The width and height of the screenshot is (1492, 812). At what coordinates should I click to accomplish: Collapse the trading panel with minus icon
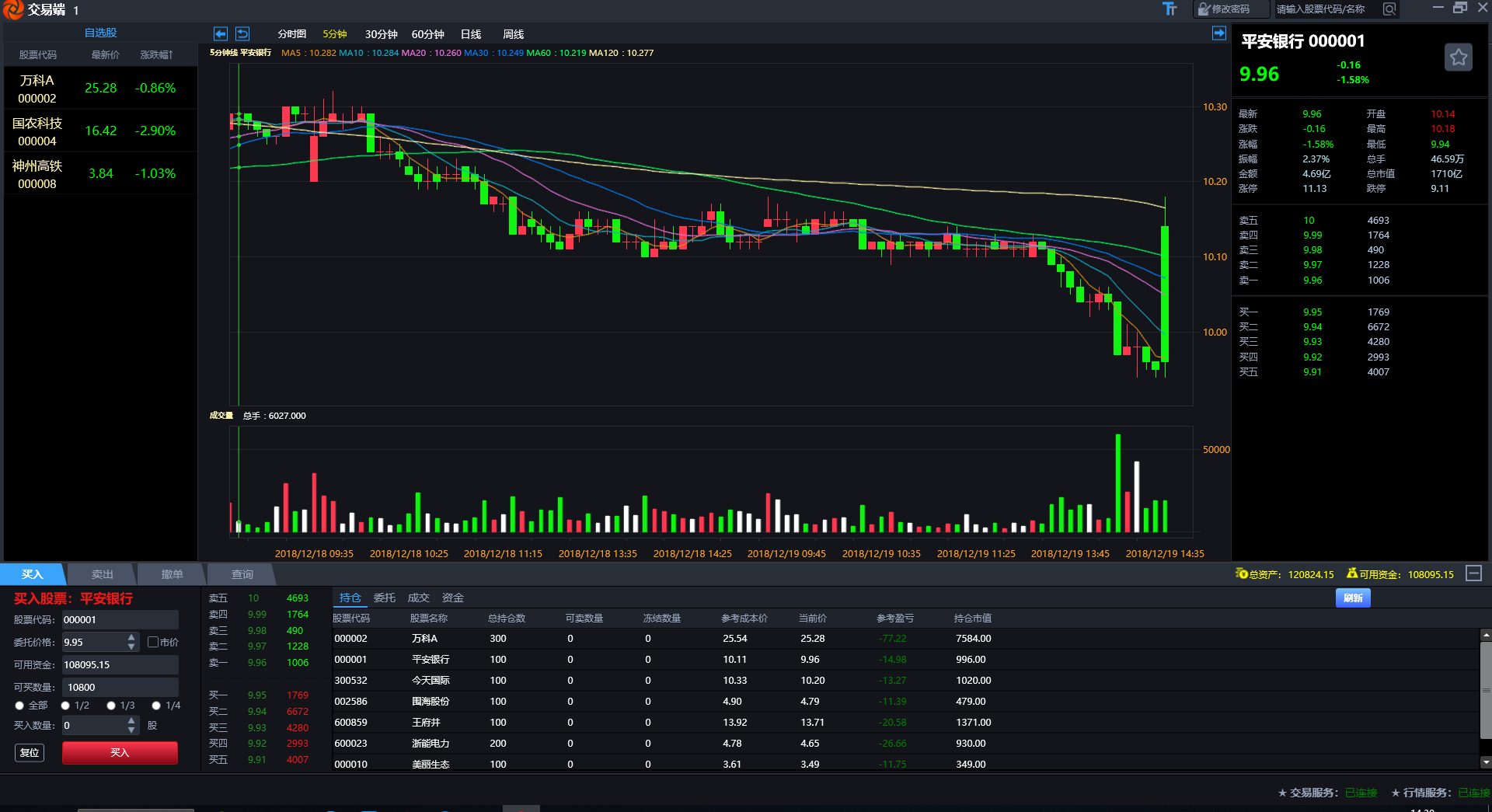(1473, 573)
